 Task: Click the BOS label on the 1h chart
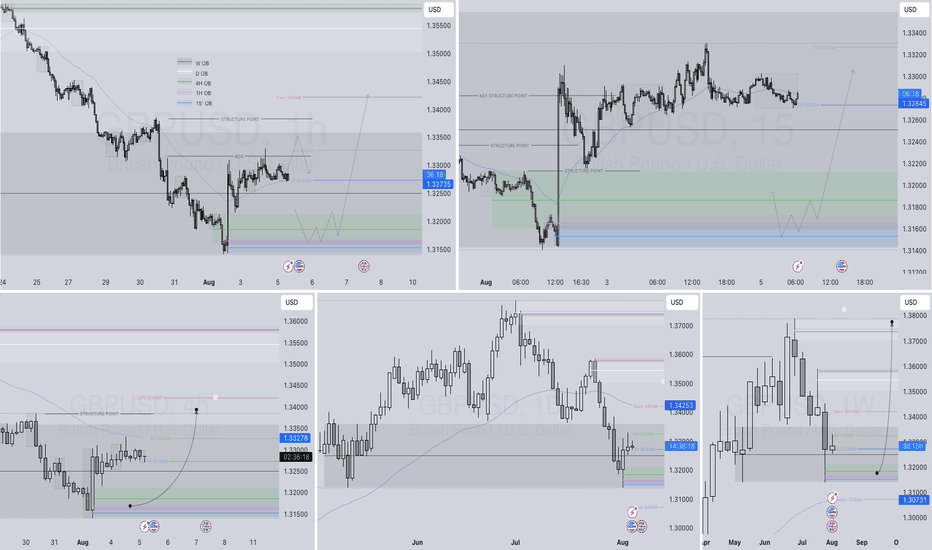(239, 156)
